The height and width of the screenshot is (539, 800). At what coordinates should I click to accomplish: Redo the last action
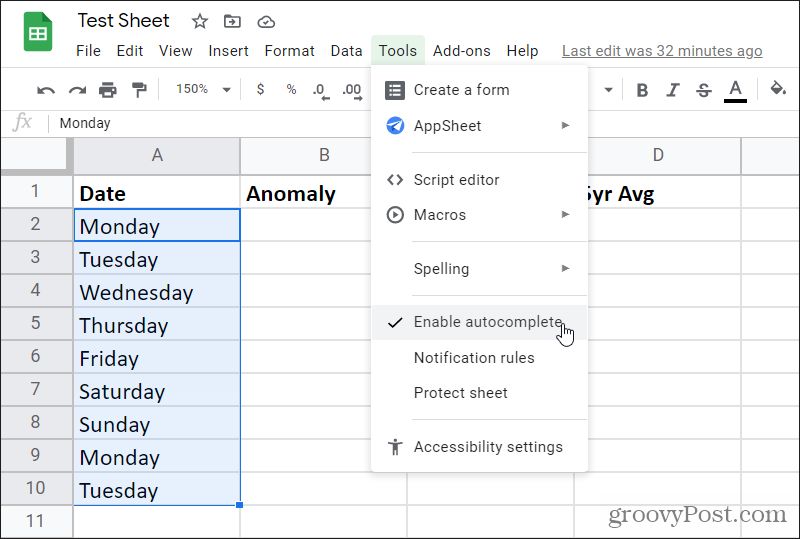(x=77, y=90)
